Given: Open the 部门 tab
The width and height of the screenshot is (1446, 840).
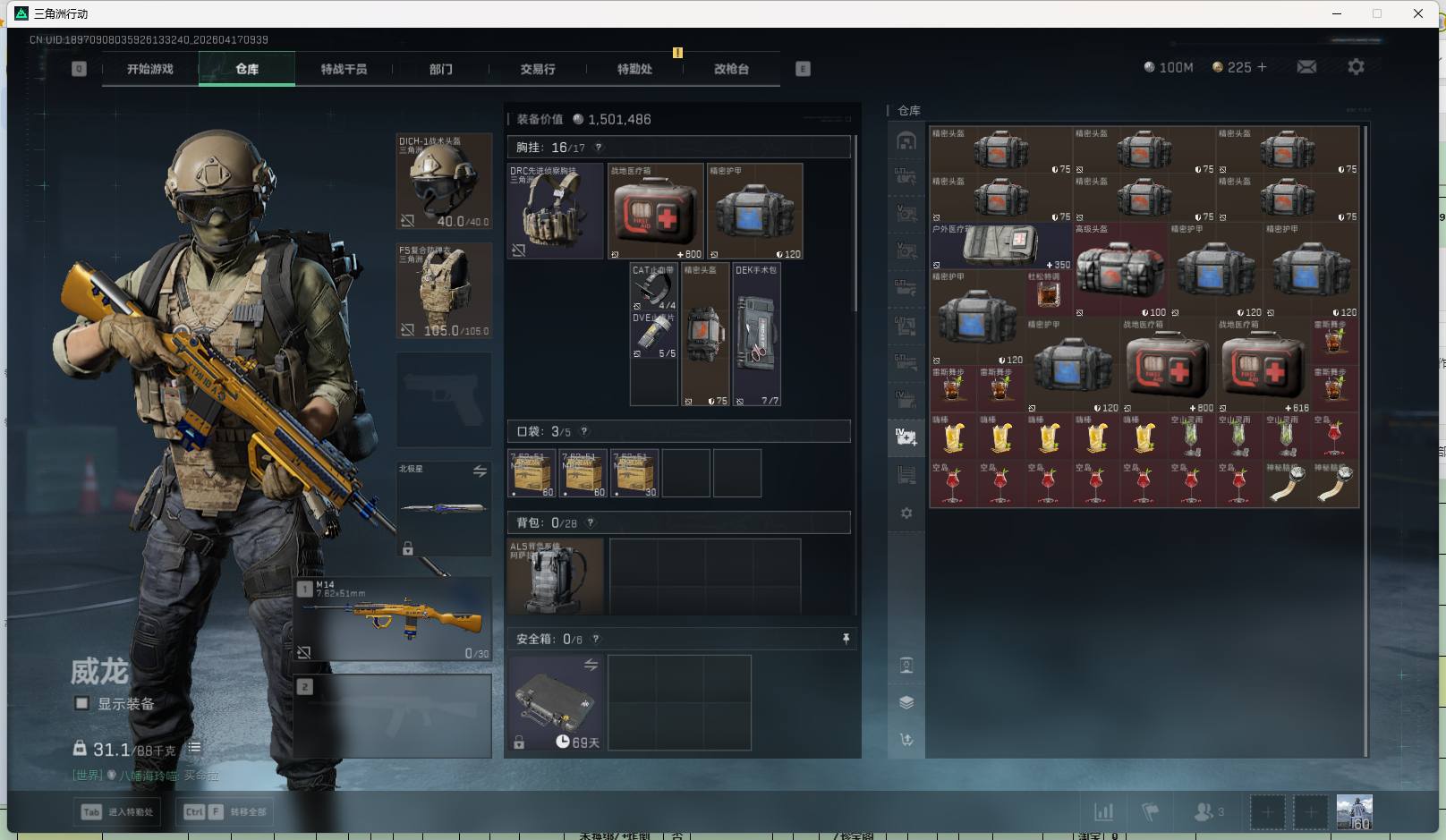Looking at the screenshot, I should [x=441, y=69].
